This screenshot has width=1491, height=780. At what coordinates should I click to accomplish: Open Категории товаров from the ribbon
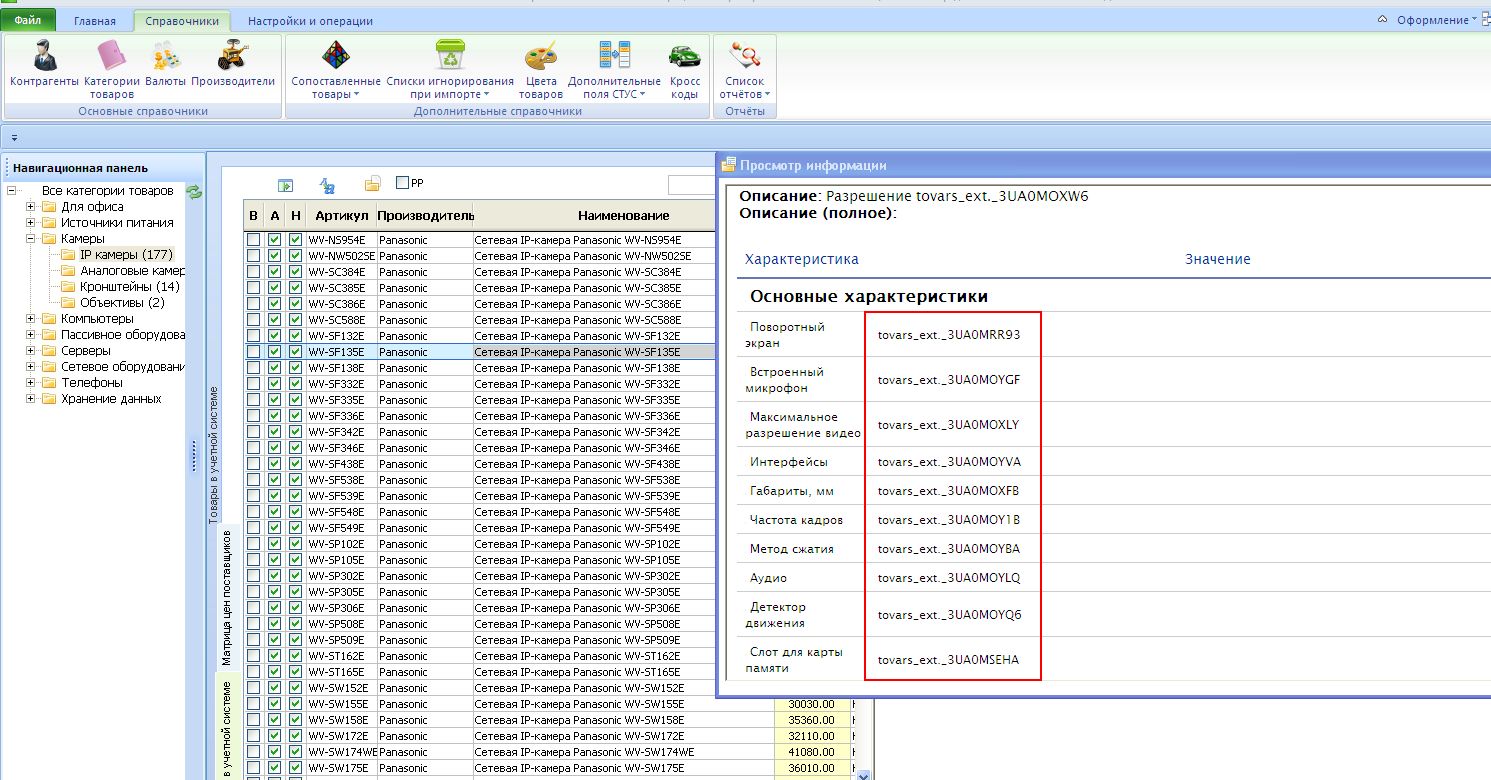coord(111,68)
